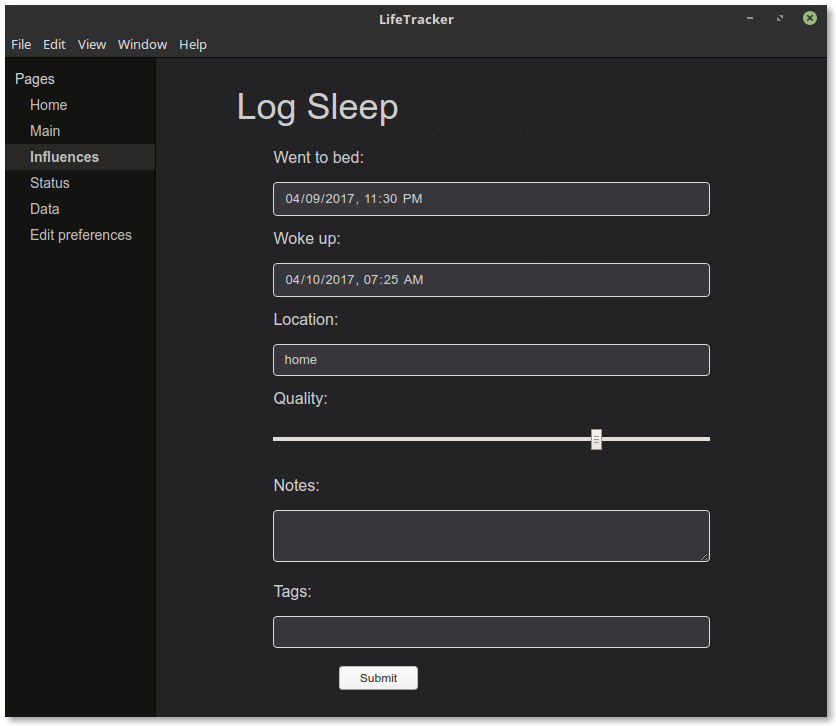The height and width of the screenshot is (726, 836).
Task: Click the "Woke up:" label
Action: tap(307, 239)
